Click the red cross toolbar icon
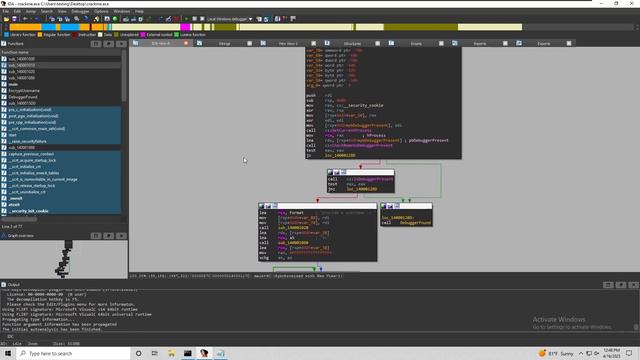Screen dimensions: 640x360 tap(176, 19)
